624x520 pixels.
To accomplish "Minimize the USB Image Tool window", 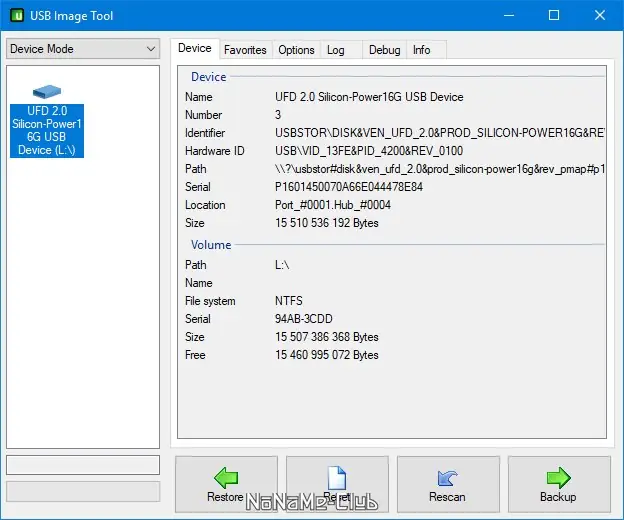I will pos(509,16).
